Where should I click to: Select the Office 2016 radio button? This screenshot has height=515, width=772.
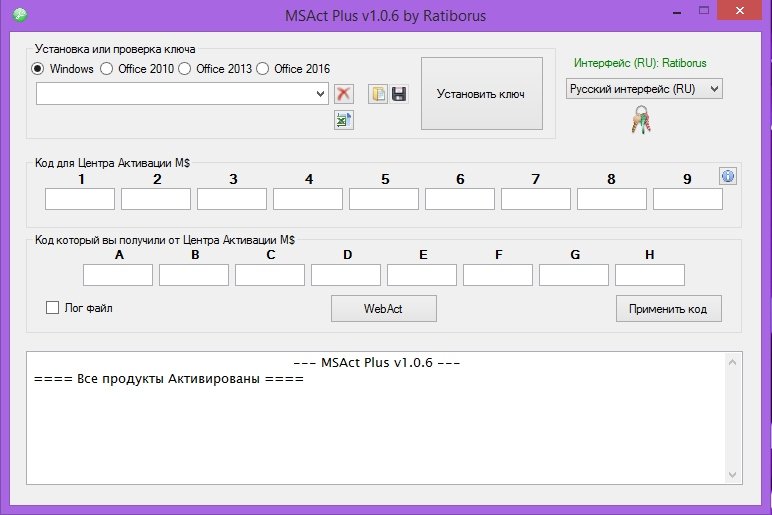pyautogui.click(x=262, y=68)
